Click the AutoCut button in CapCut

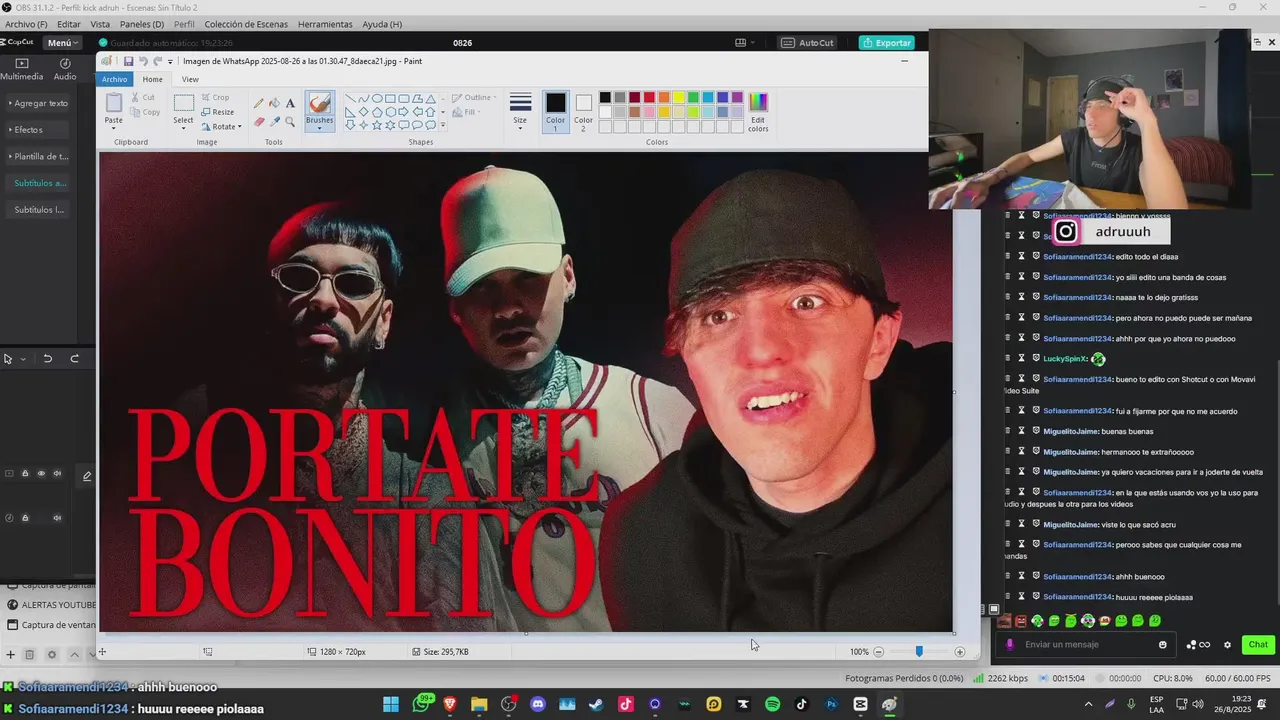pyautogui.click(x=808, y=43)
